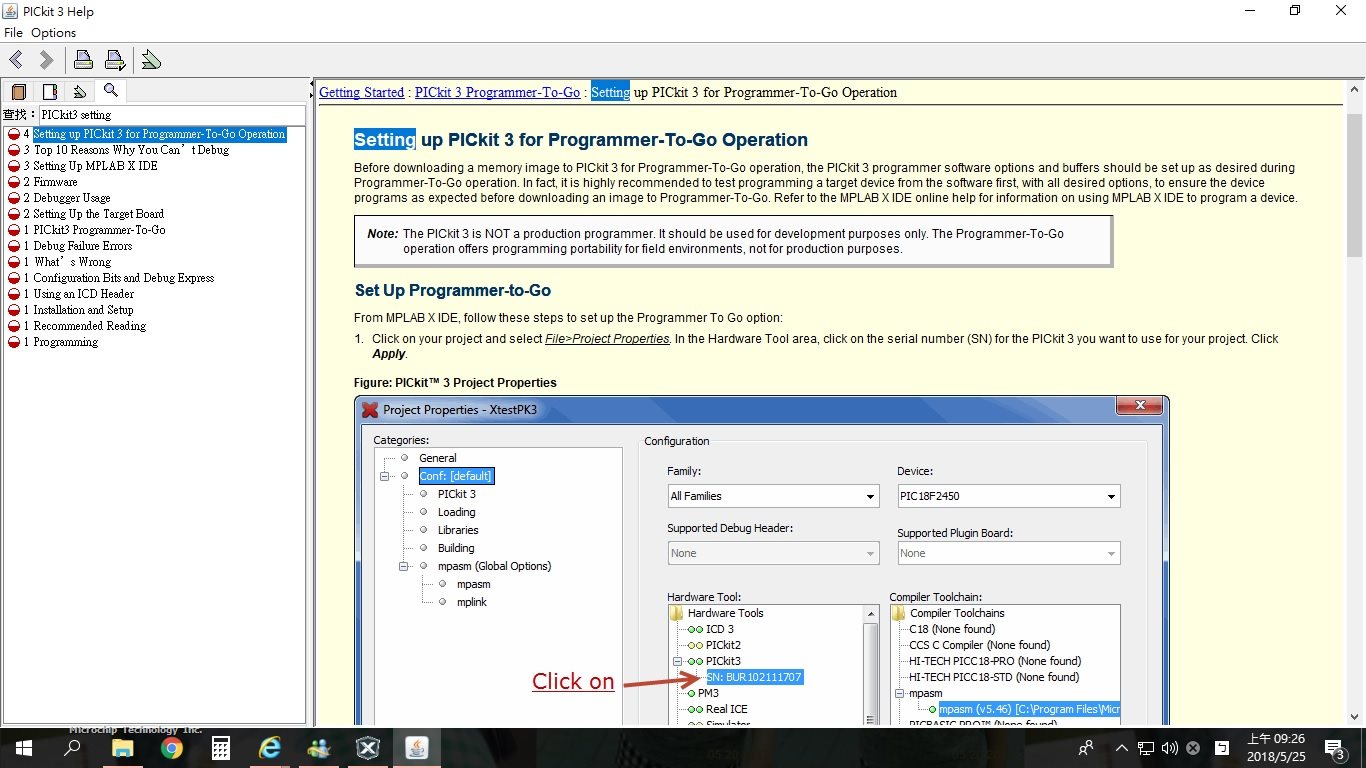Show the Favorites tab in navigation pane
The width and height of the screenshot is (1366, 768).
[x=80, y=92]
